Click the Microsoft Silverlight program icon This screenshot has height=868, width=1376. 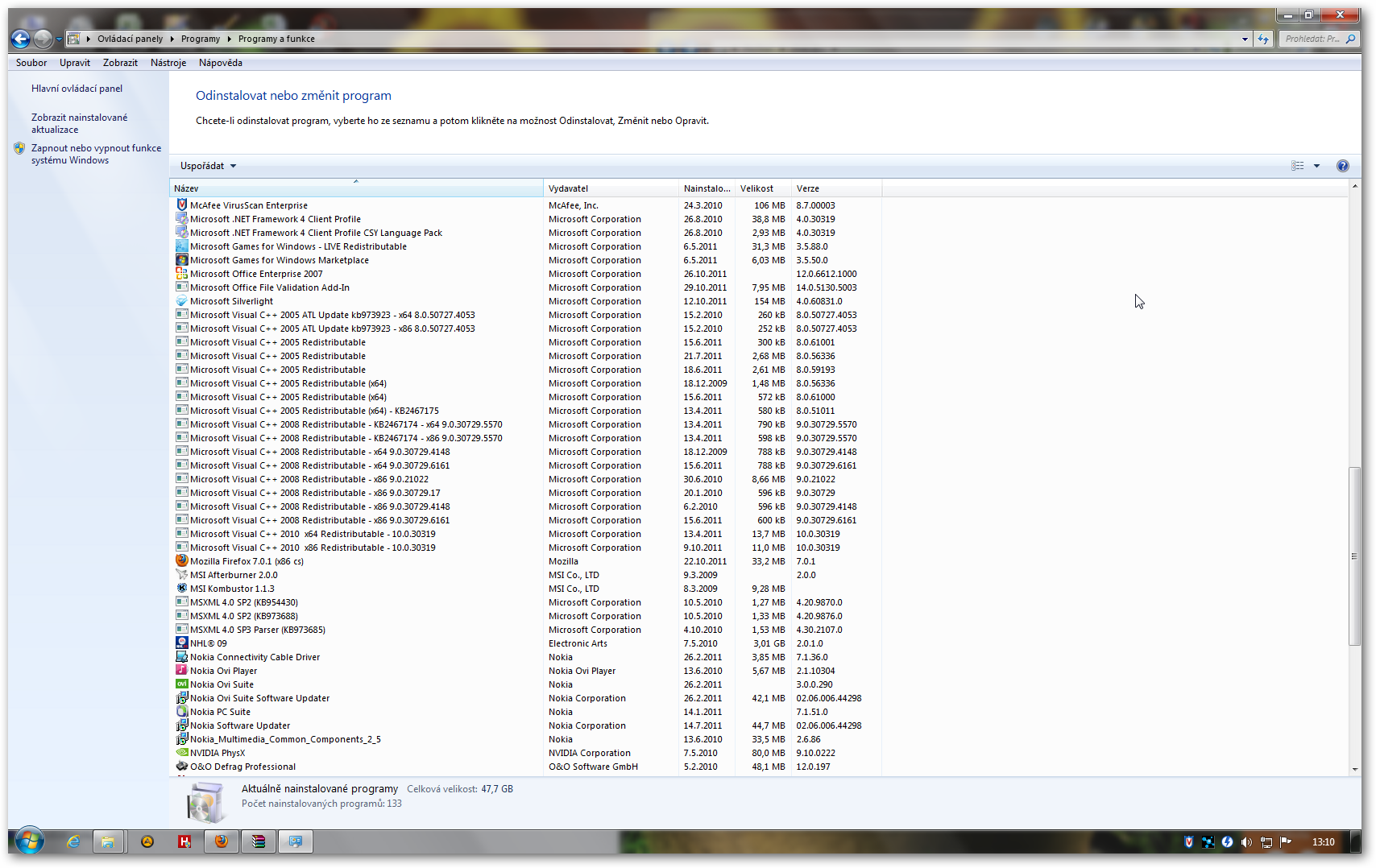pos(182,301)
